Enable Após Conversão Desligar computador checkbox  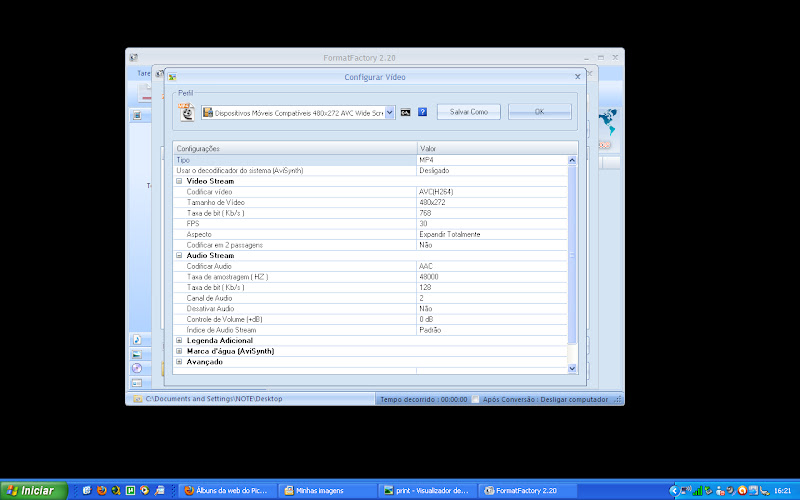click(475, 399)
